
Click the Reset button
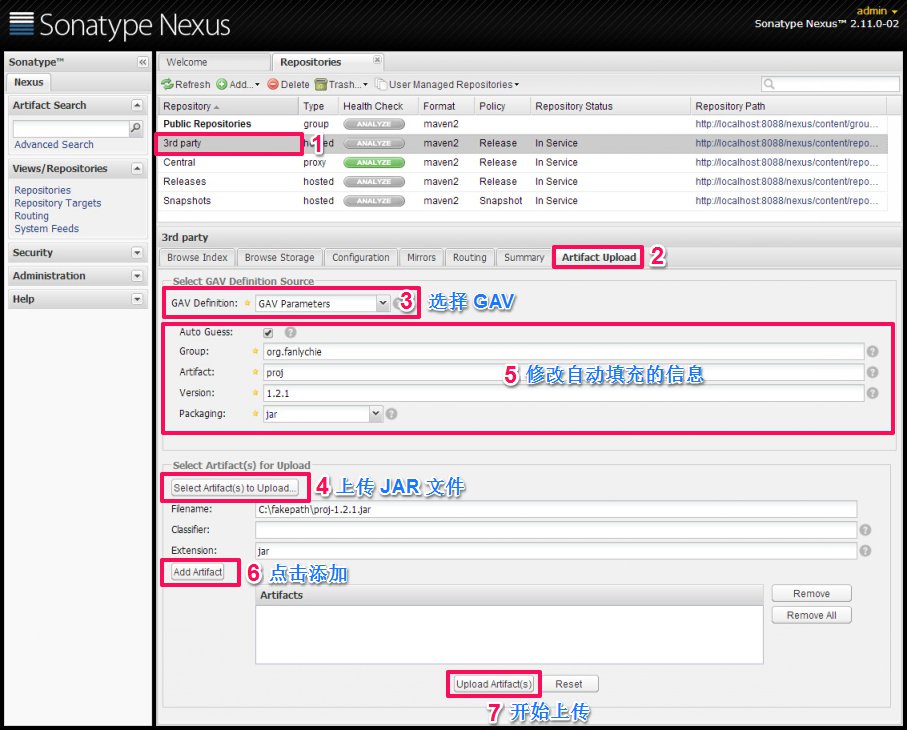(569, 684)
